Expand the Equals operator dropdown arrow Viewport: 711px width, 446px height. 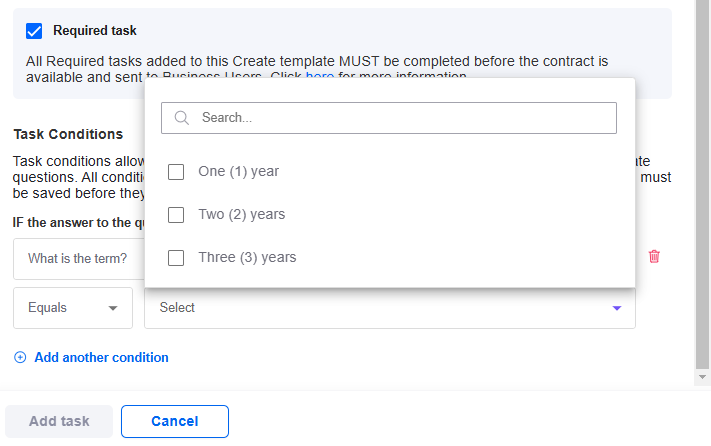113,308
